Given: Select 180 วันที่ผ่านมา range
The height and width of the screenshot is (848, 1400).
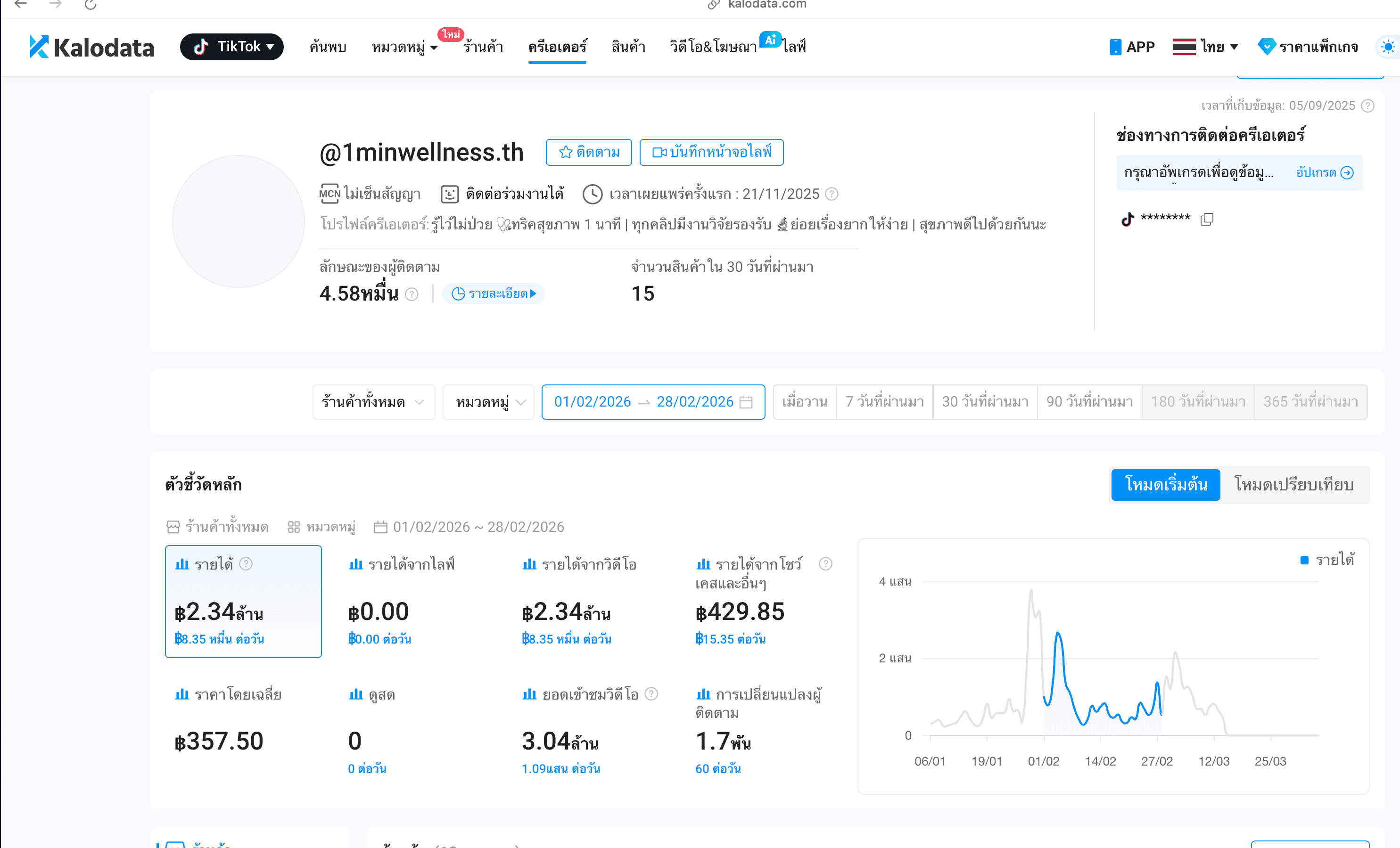Looking at the screenshot, I should click(x=1198, y=402).
